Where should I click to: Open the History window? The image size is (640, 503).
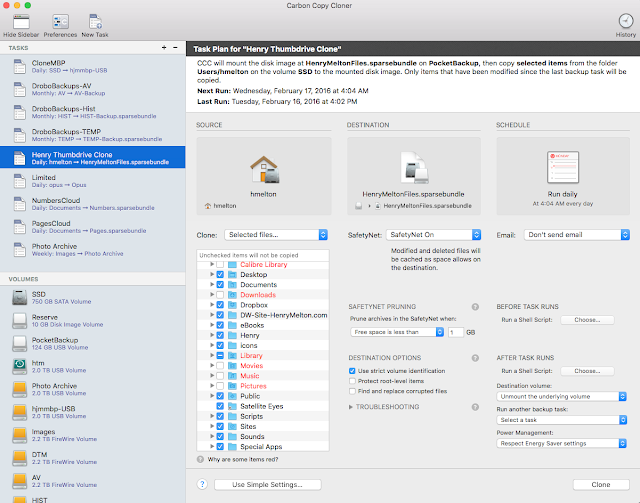(x=626, y=21)
